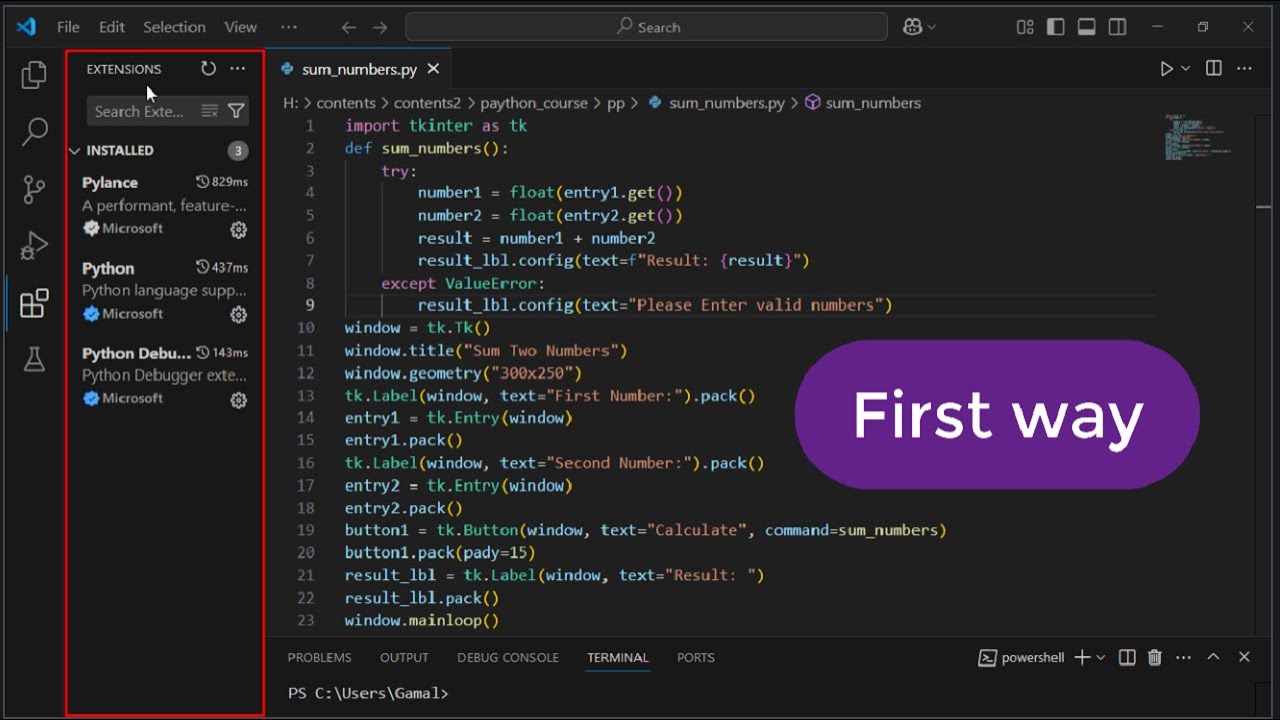This screenshot has height=720, width=1280.
Task: Open the Testing flask view
Action: coord(34,359)
